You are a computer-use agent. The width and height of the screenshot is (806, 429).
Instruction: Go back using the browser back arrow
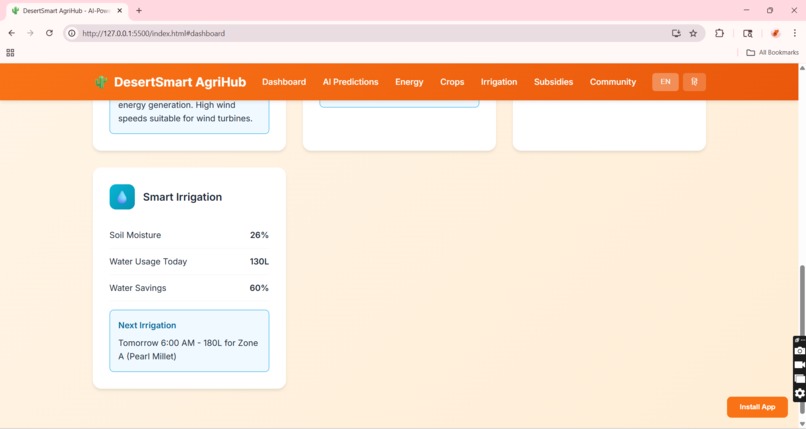11,33
